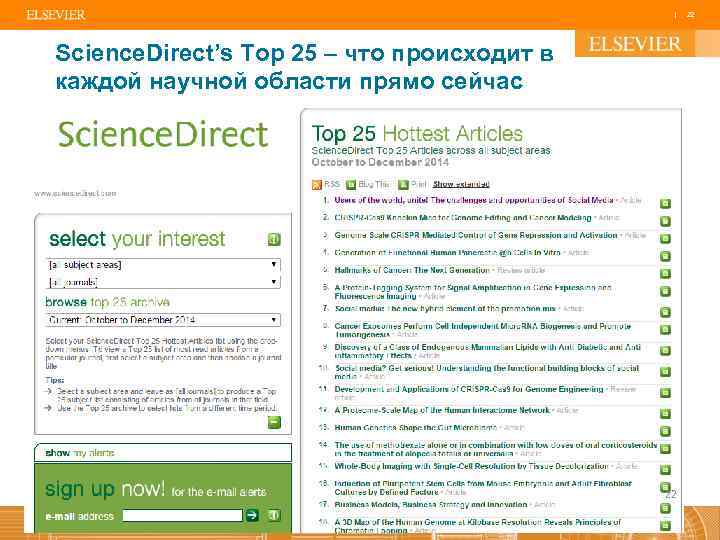This screenshot has width=720, height=540.
Task: Click green icon for 3D Map of Human Genome article
Action: 665,525
